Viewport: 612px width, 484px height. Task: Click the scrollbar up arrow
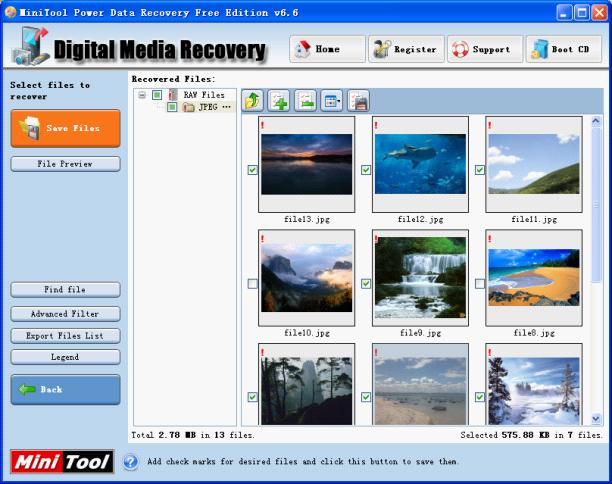[x=596, y=122]
